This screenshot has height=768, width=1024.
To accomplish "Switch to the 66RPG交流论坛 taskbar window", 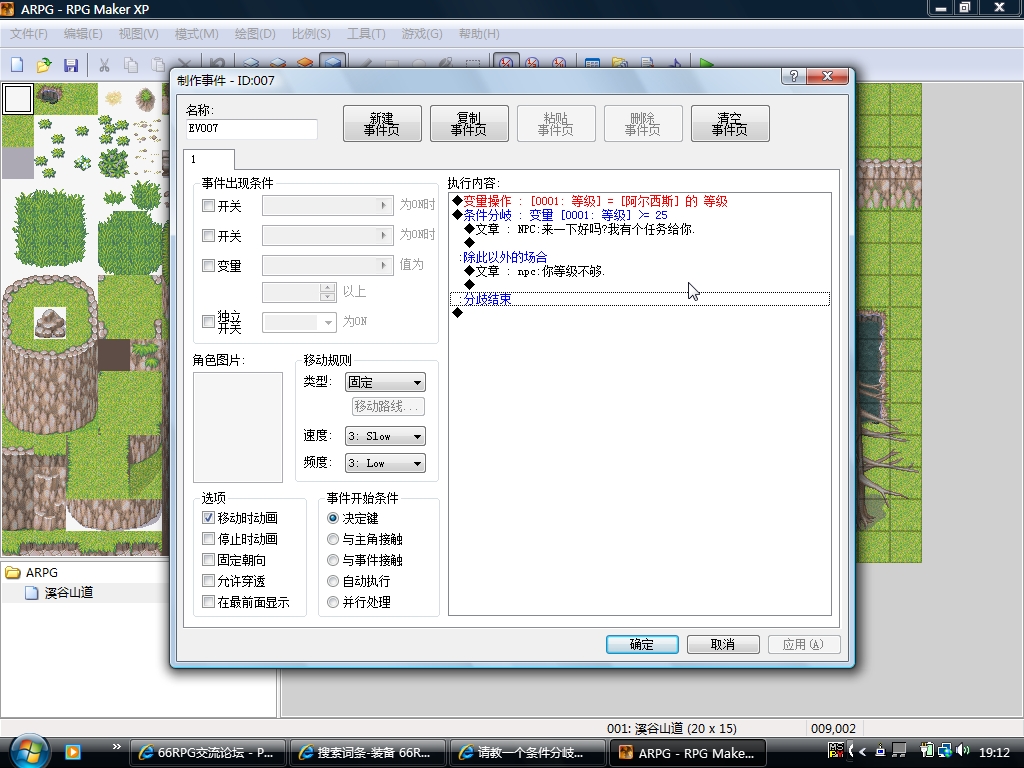I will (207, 752).
